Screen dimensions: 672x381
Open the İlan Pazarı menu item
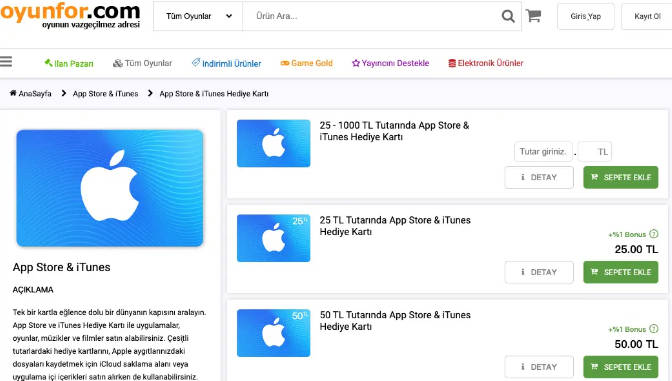69,63
